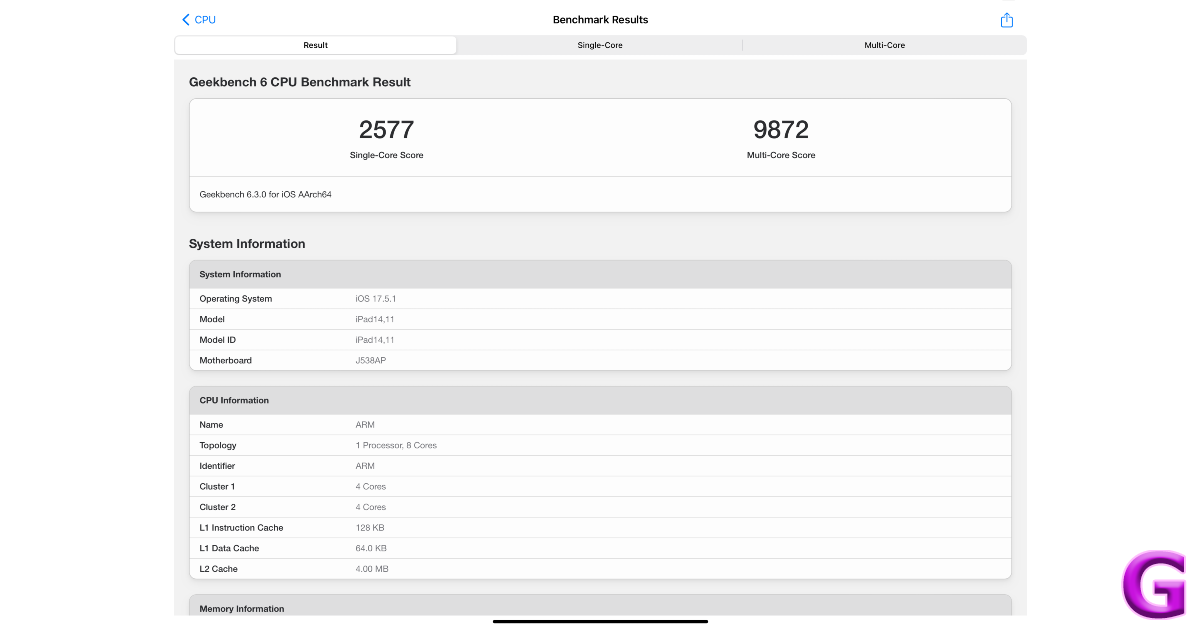Image resolution: width=1200 pixels, height=628 pixels.
Task: Click the 'L2 Cache' row label
Action: 219,569
